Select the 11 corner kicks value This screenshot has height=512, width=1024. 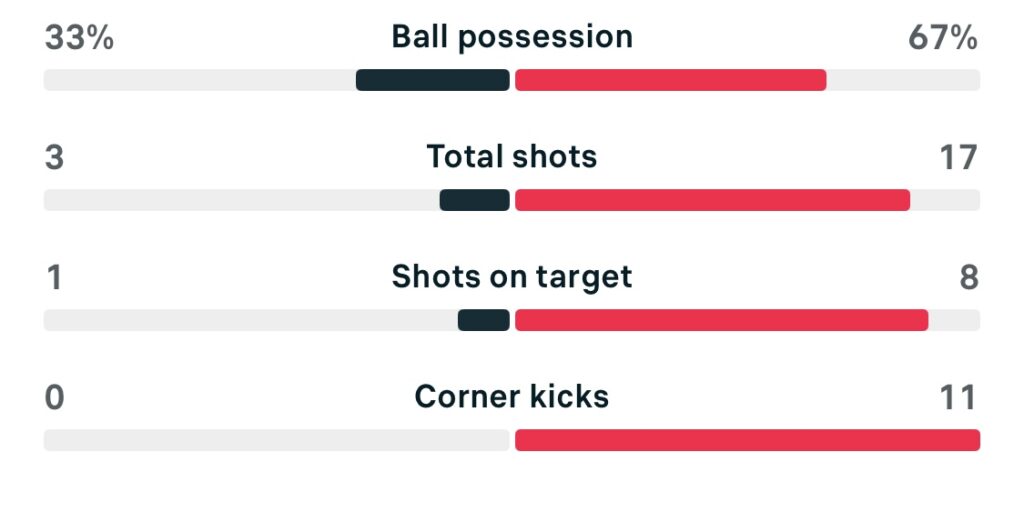(957, 398)
